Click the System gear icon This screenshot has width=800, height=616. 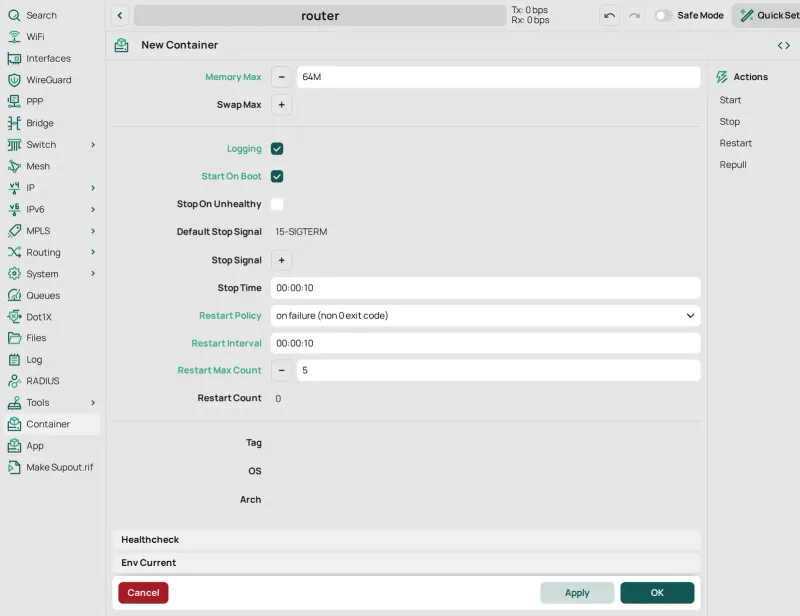pos(14,274)
